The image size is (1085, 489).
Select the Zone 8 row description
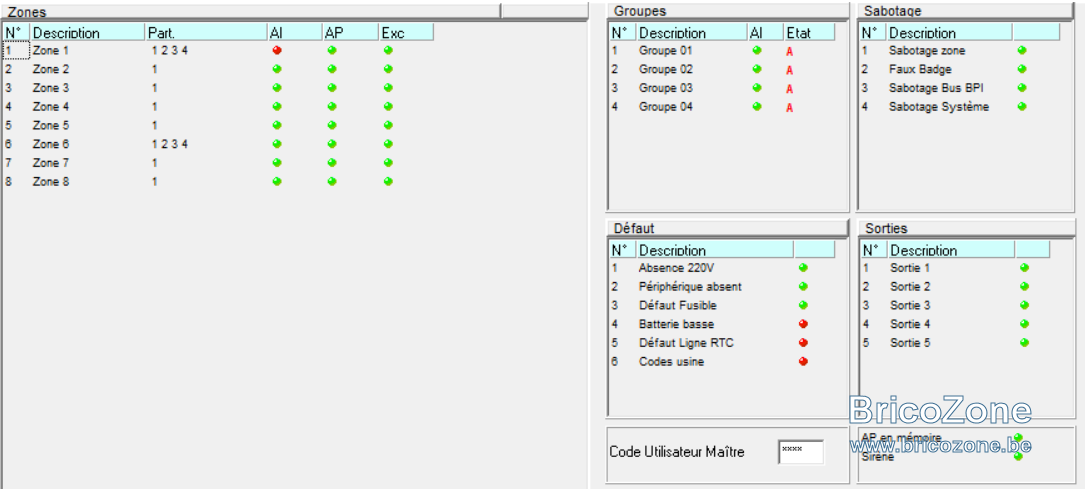51,181
